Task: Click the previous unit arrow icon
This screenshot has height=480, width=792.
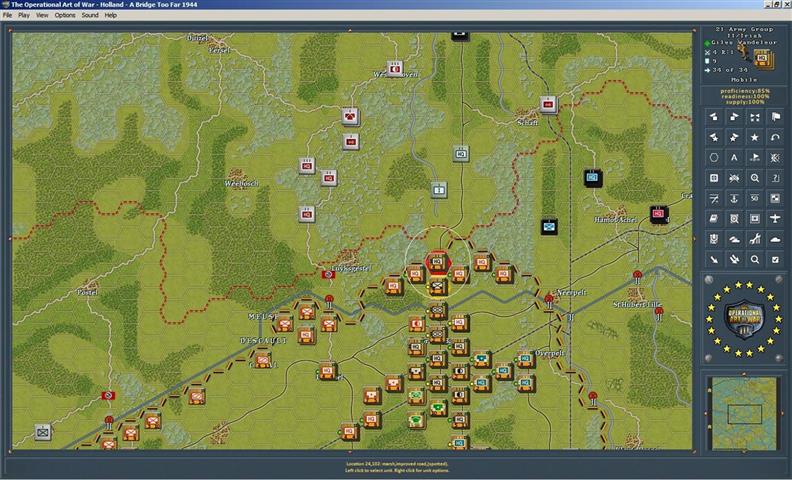Action: click(714, 117)
